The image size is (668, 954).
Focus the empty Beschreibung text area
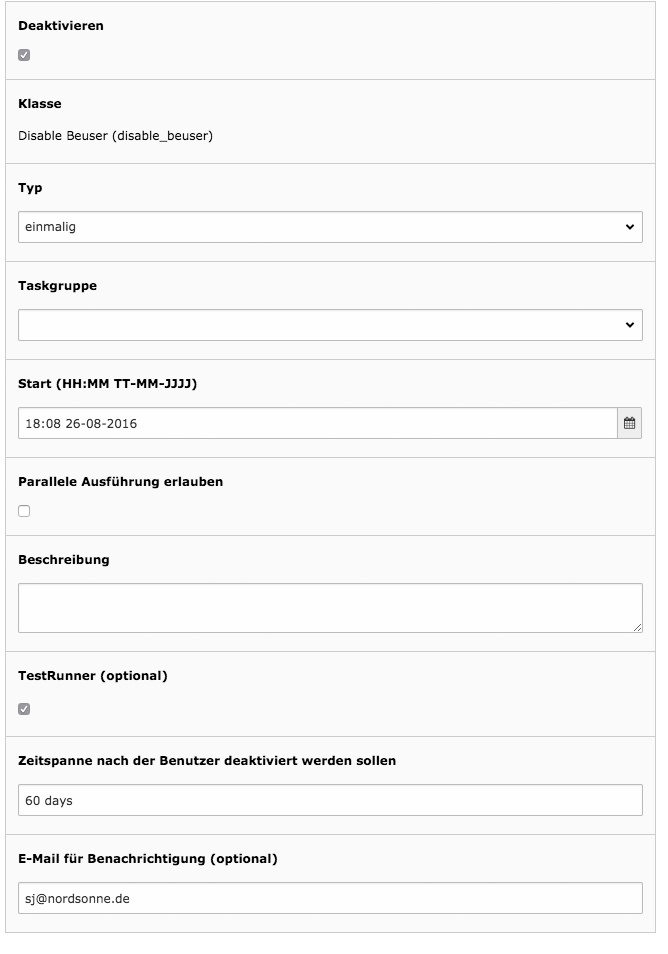(x=330, y=608)
